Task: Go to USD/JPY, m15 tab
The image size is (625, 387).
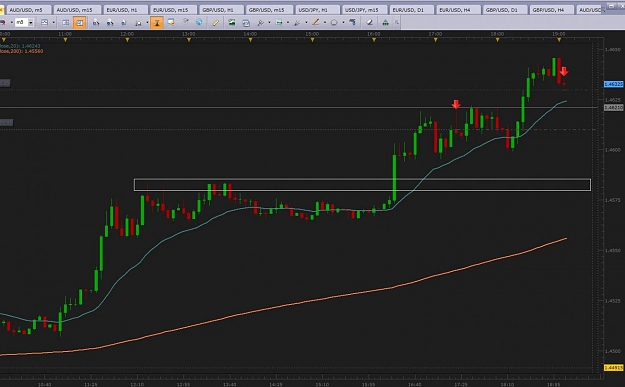Action: click(x=364, y=10)
